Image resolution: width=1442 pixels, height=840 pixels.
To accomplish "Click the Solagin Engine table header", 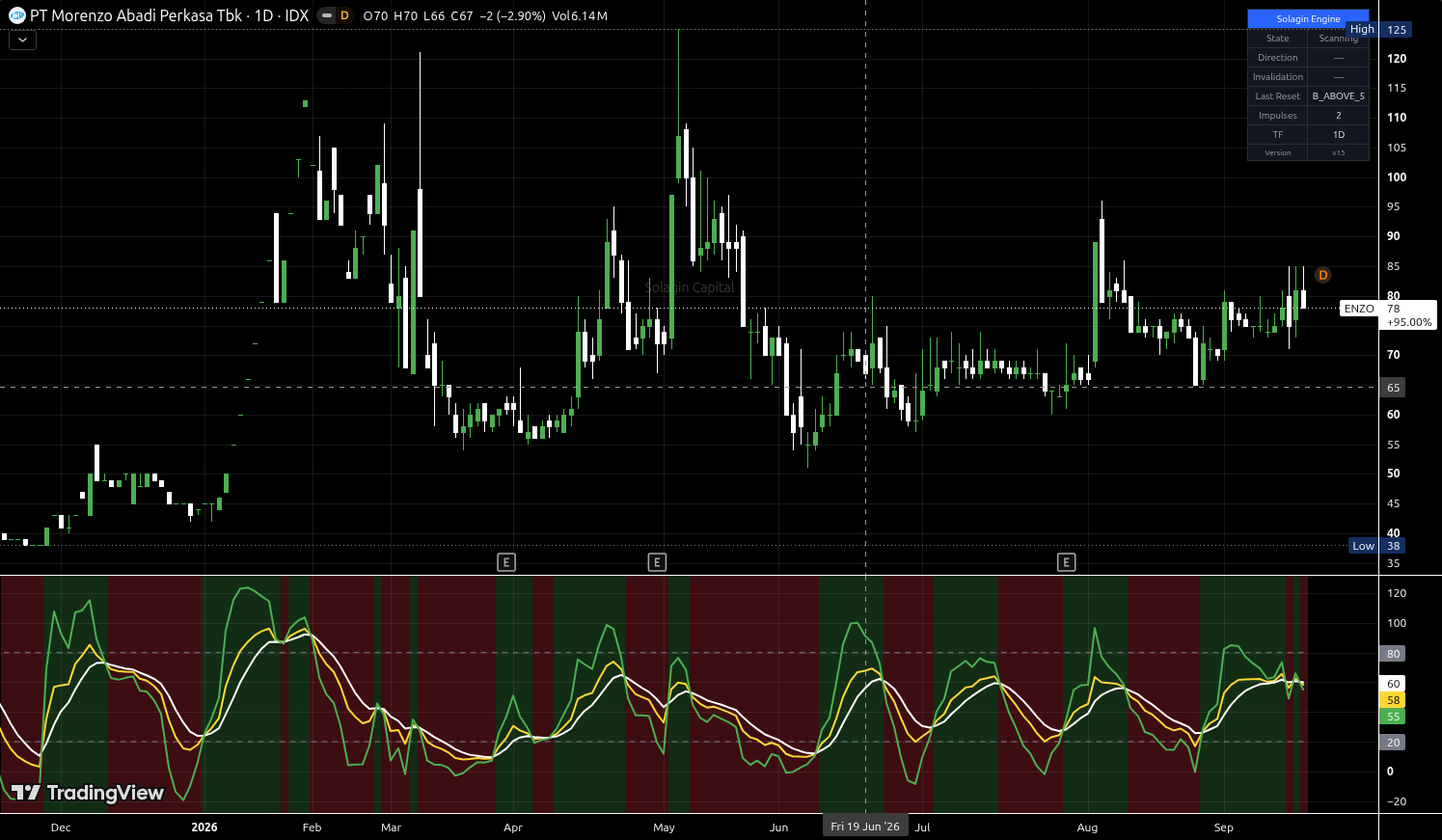I will coord(1308,19).
